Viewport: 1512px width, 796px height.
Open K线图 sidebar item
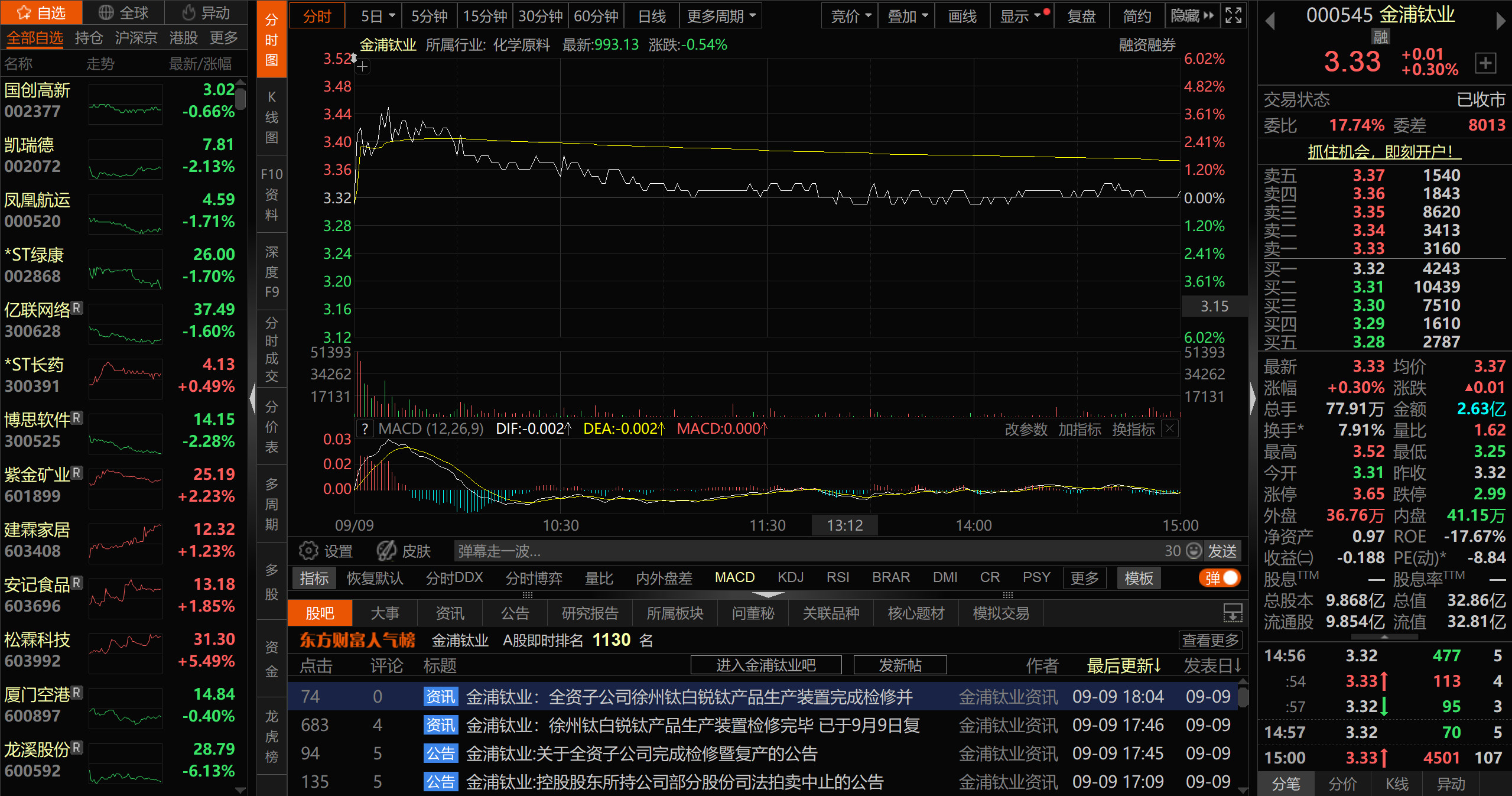click(272, 117)
